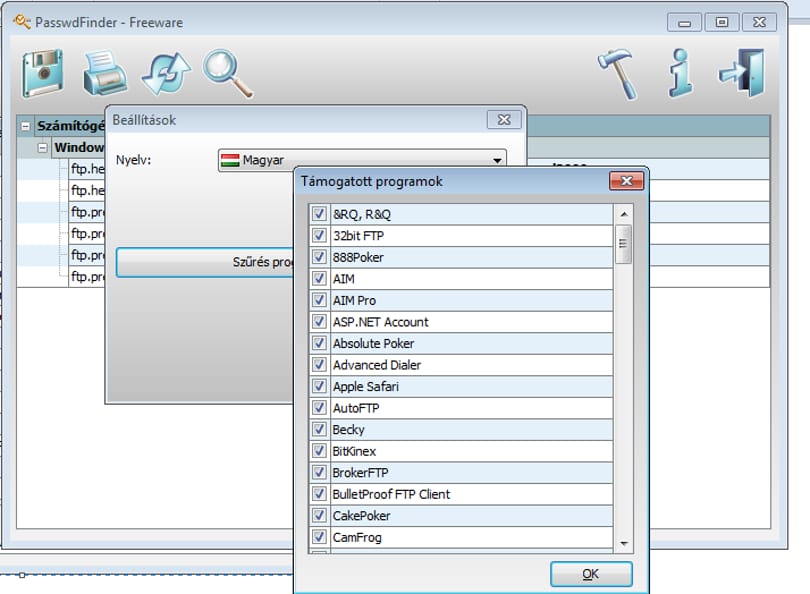Disable the ASP.NET Account checkbox
Viewport: 810px width, 594px height.
pos(319,321)
